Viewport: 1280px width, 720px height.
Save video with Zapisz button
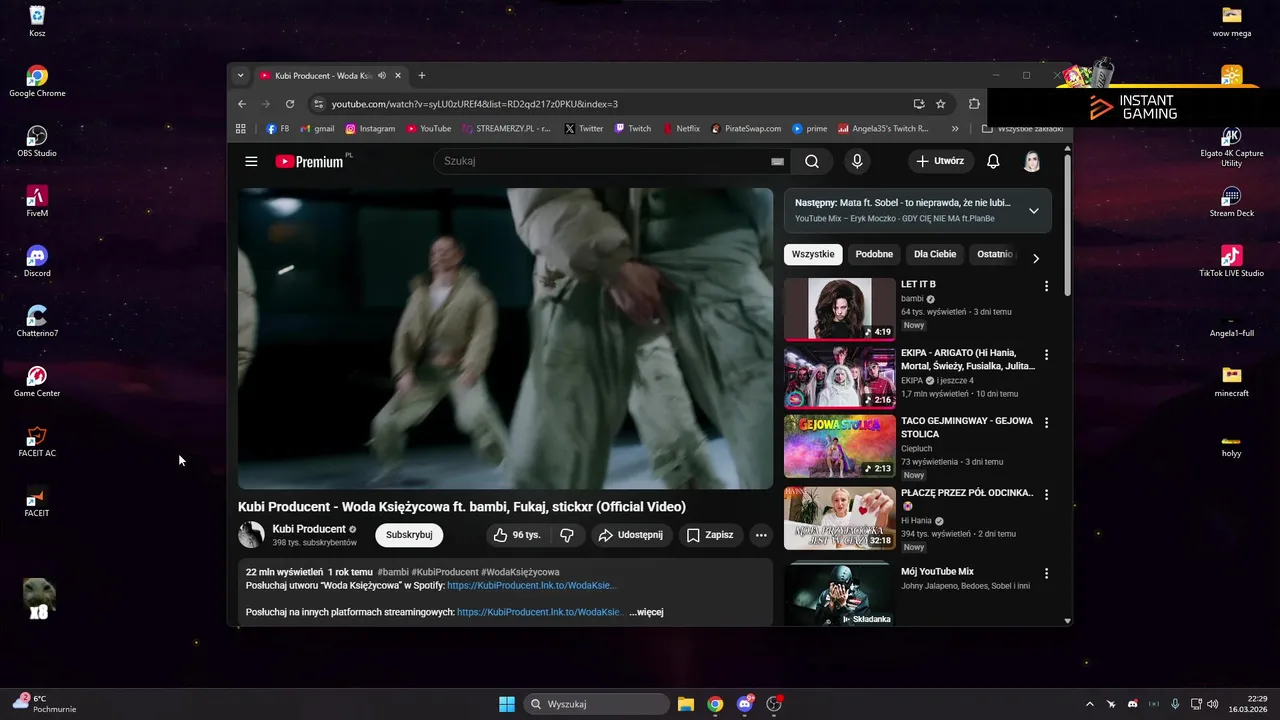click(x=710, y=535)
